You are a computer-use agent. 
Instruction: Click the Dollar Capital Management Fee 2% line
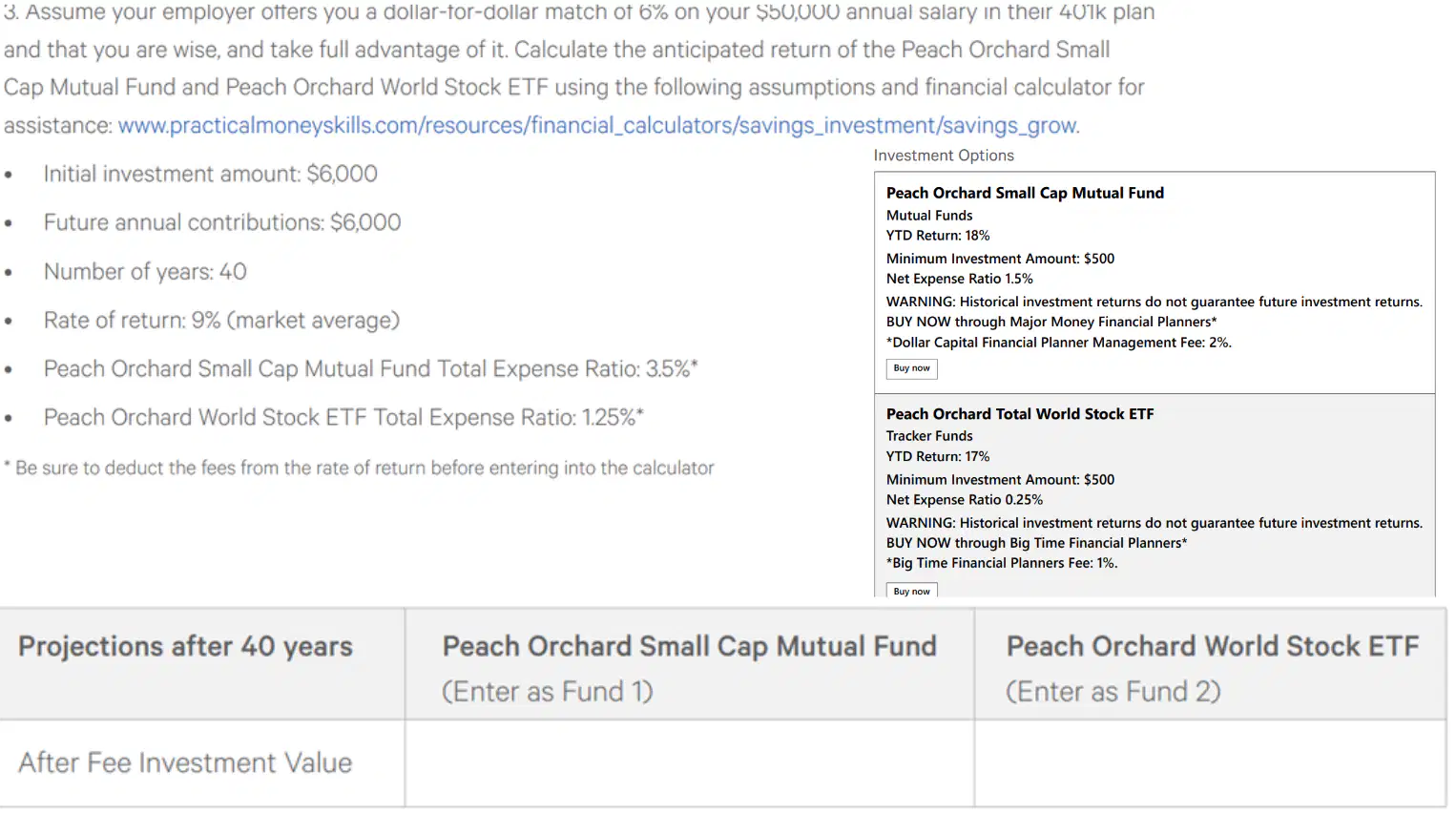pyautogui.click(x=1058, y=343)
